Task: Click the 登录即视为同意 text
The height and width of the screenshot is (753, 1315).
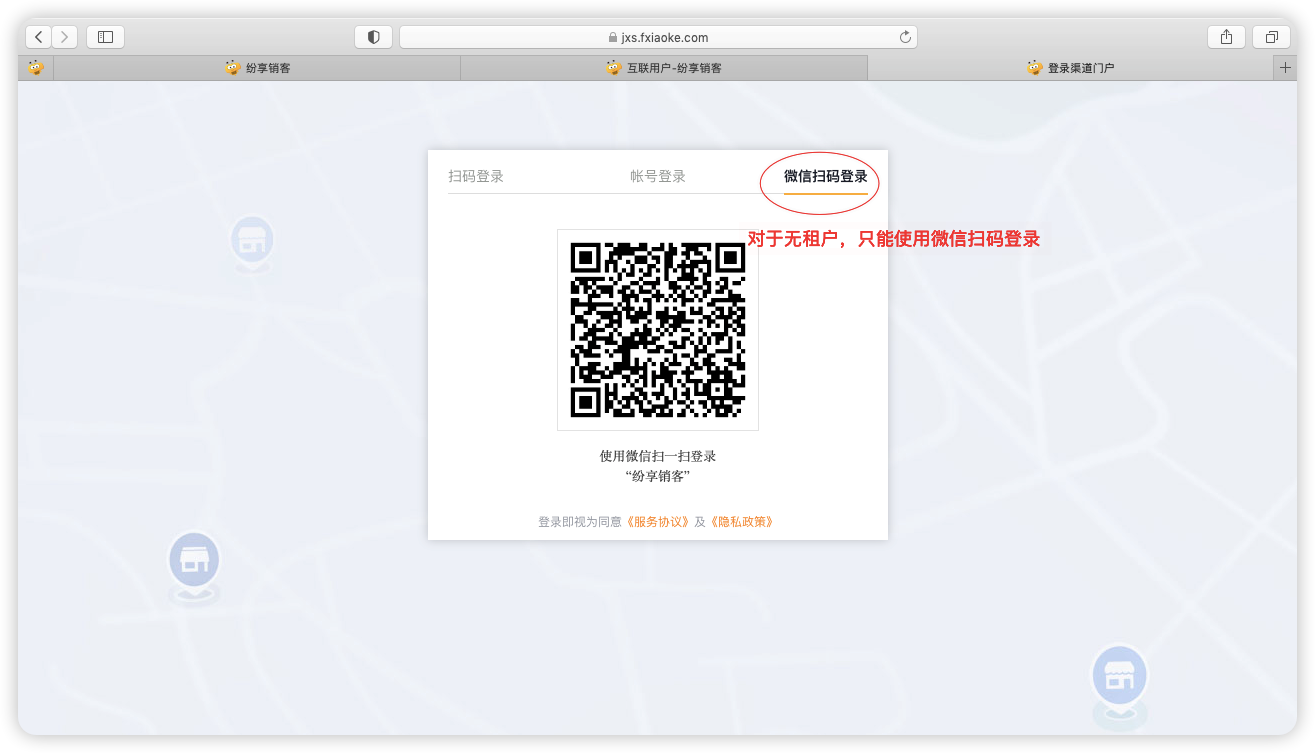Action: pyautogui.click(x=580, y=522)
